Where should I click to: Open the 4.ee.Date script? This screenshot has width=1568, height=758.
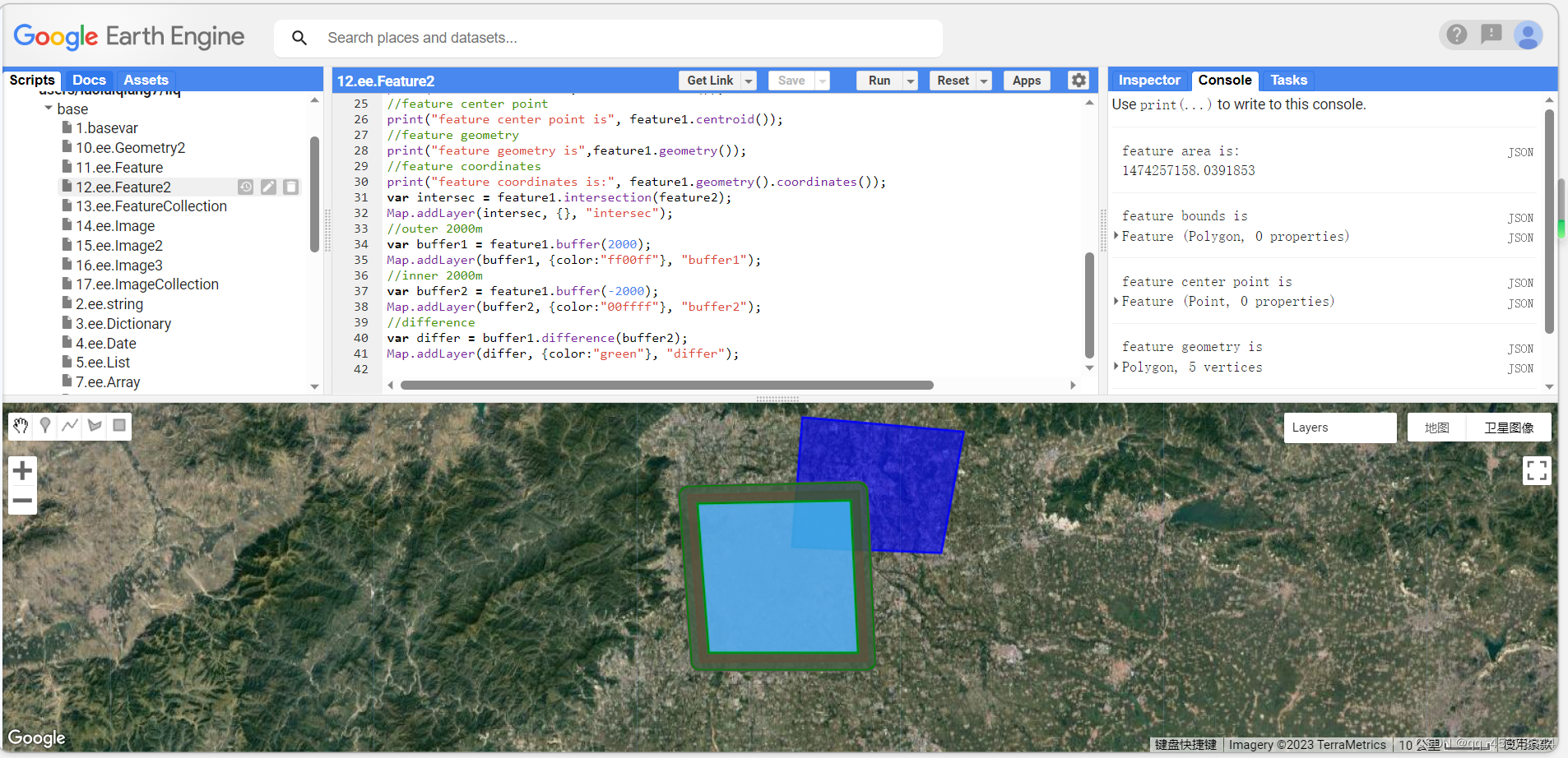(x=106, y=344)
